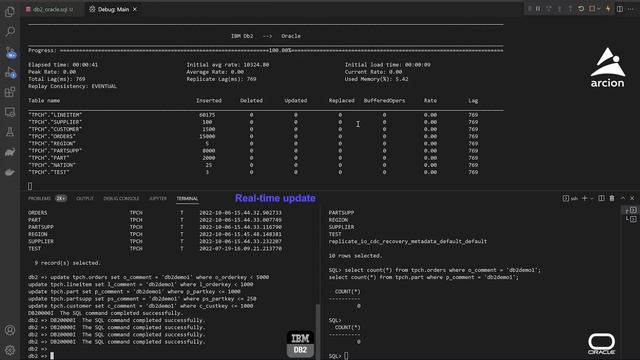The width and height of the screenshot is (640, 360).
Task: Open the launch profile dropdown next to plus
Action: click(x=592, y=198)
